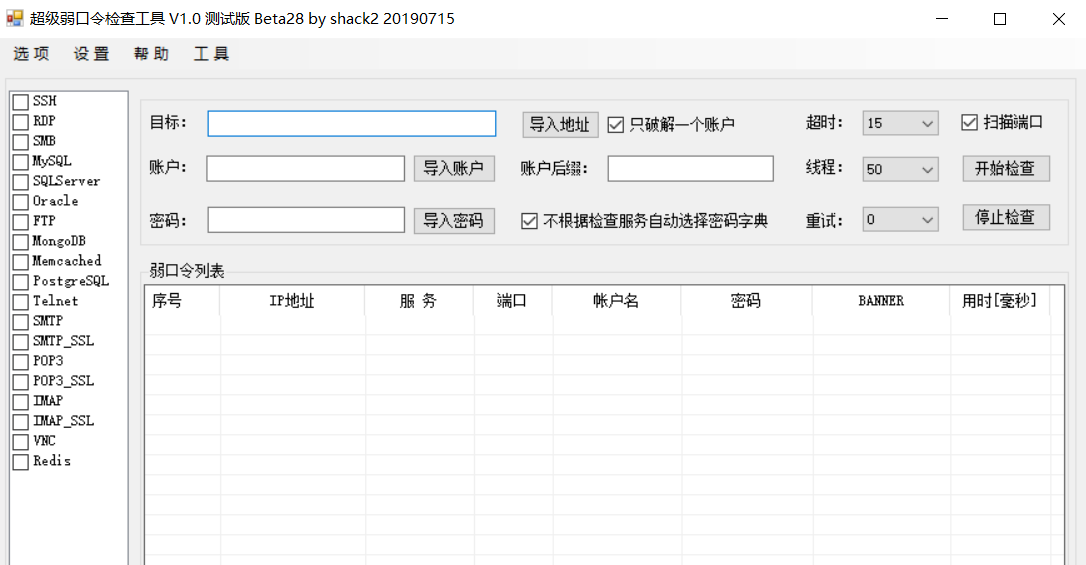Open the 选项 menu
The width and height of the screenshot is (1086, 565).
[31, 53]
